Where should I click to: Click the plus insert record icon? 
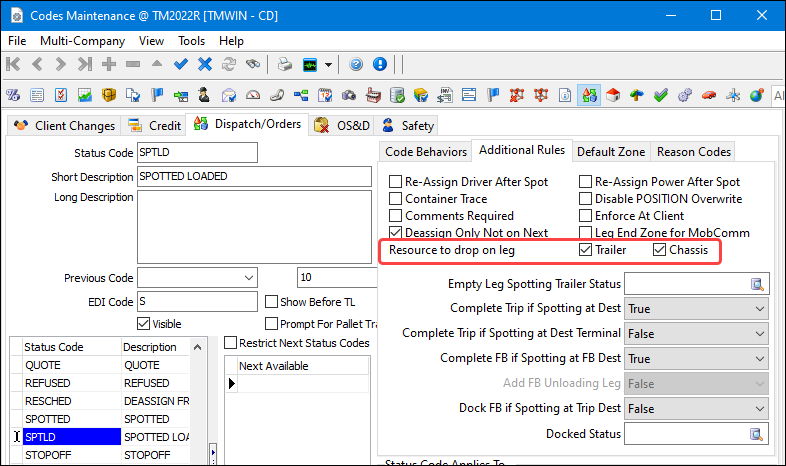pos(109,64)
